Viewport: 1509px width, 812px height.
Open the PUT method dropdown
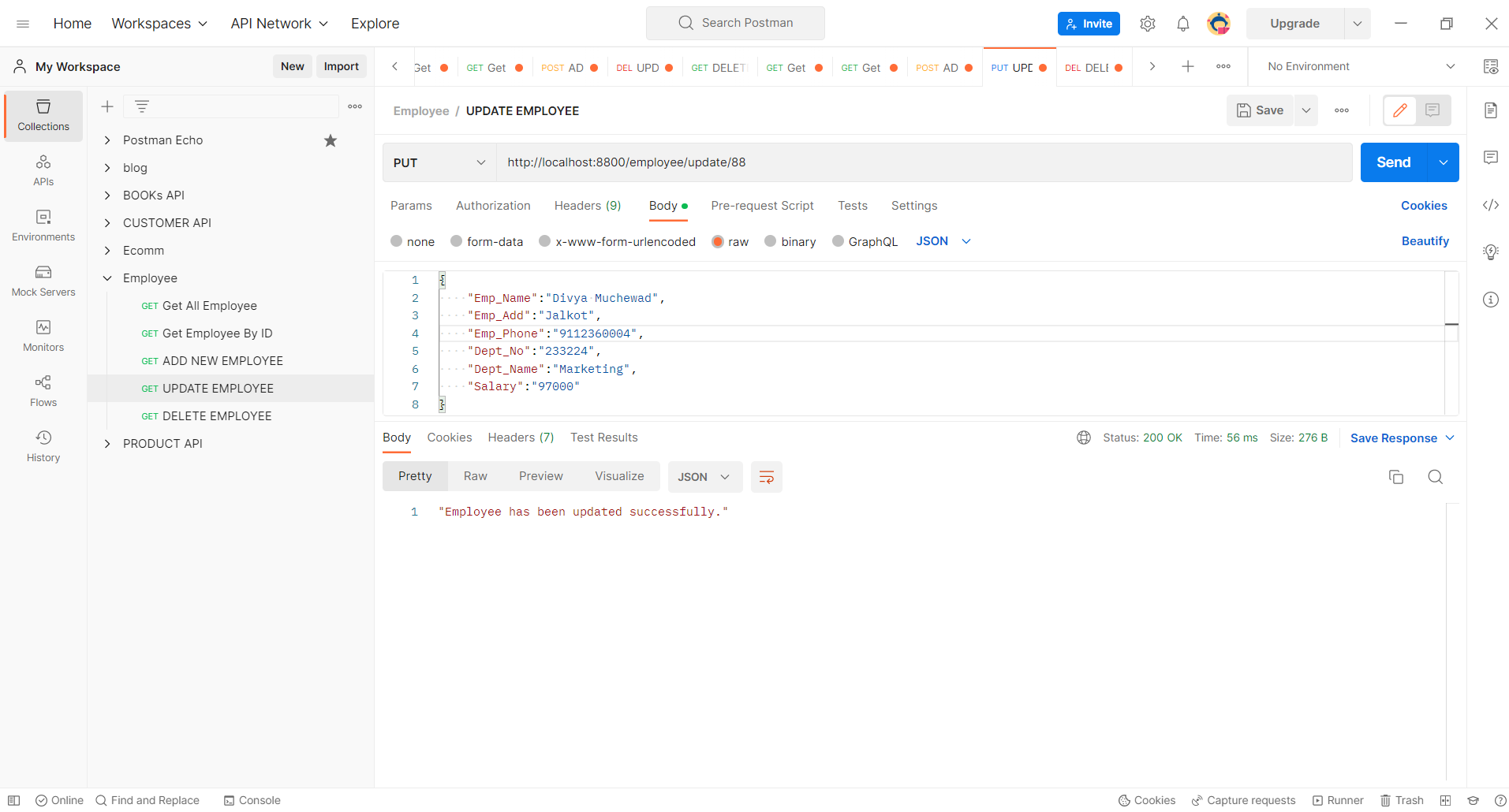click(x=439, y=162)
